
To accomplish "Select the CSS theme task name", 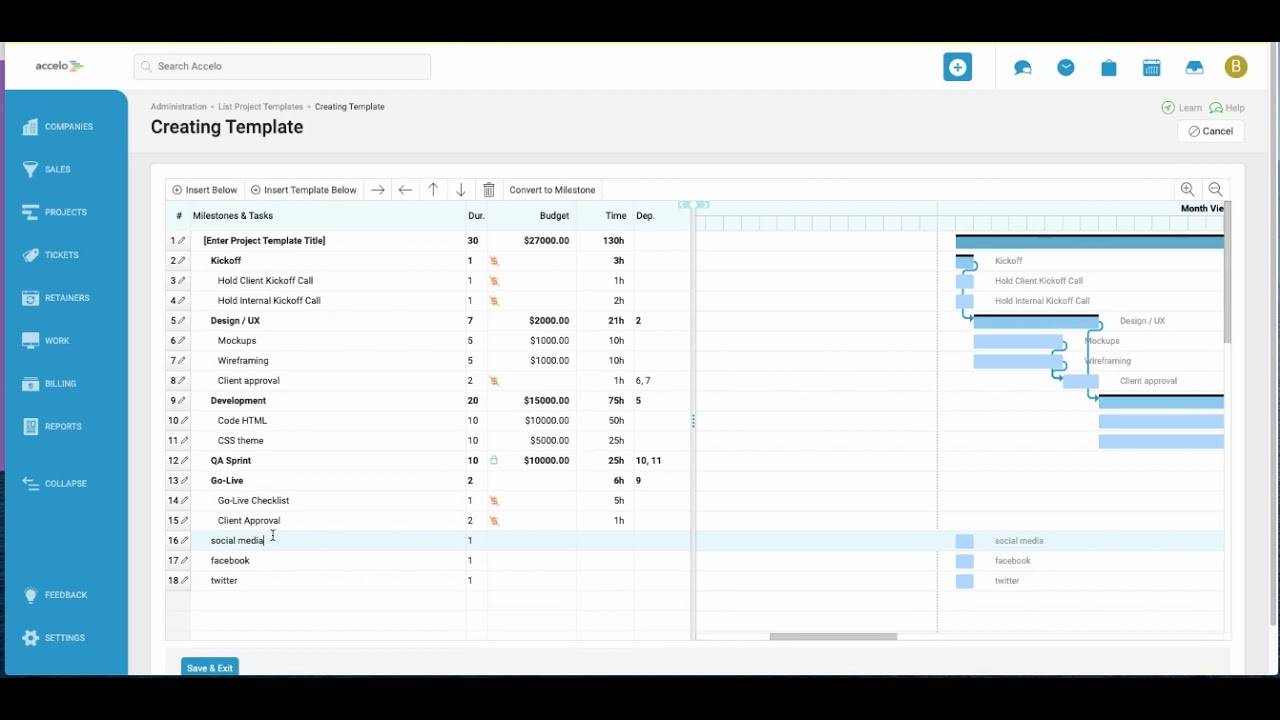I will 240,441.
